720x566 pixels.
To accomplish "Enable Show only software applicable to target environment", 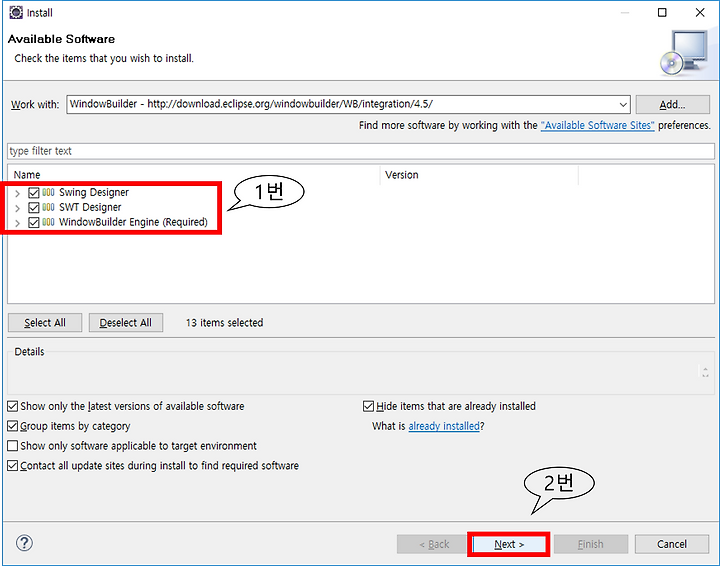I will coord(13,446).
